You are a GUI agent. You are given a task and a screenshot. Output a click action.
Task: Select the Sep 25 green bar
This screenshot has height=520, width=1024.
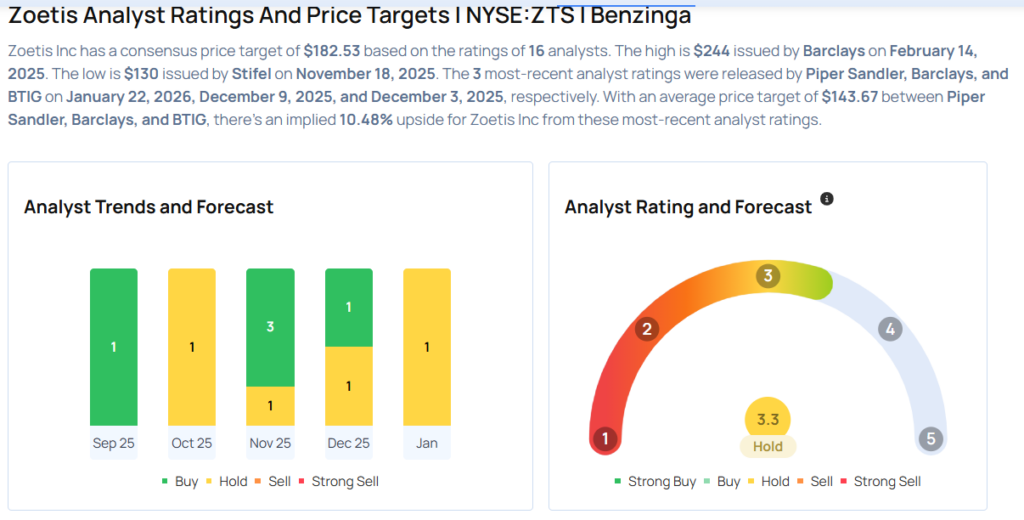pos(114,346)
